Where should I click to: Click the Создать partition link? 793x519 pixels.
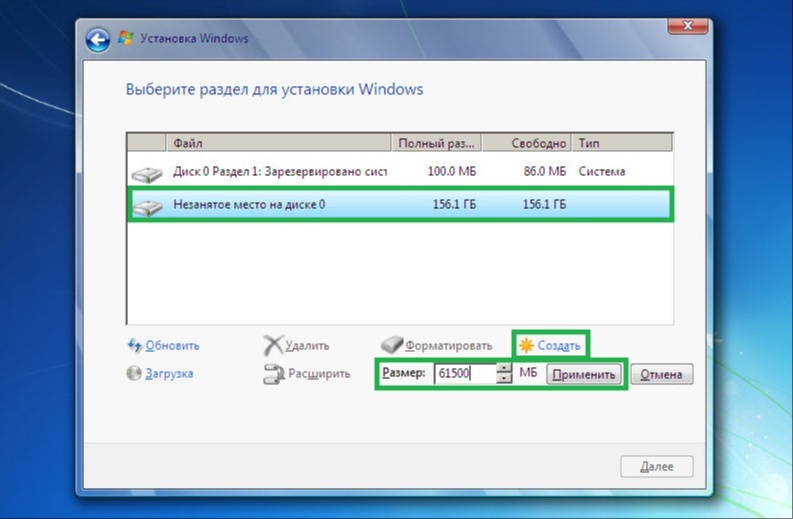point(559,345)
